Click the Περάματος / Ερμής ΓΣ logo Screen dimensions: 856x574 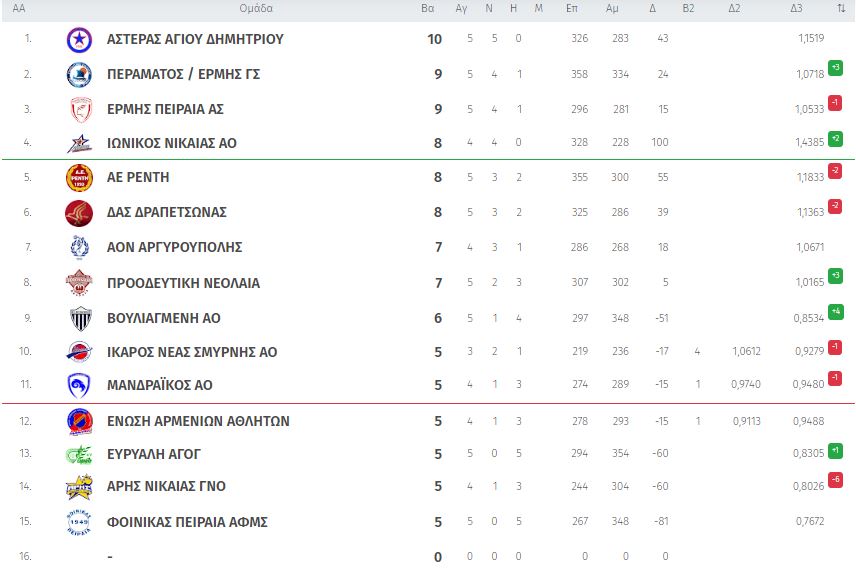pos(79,75)
